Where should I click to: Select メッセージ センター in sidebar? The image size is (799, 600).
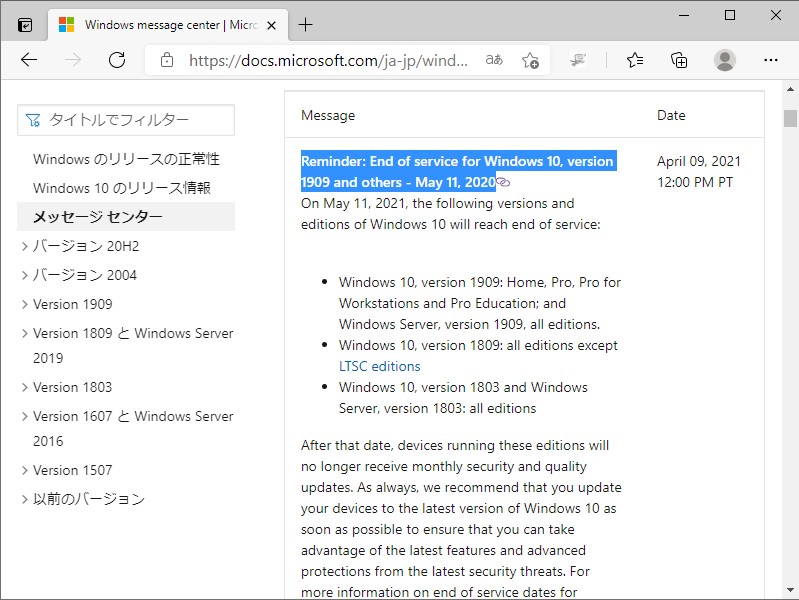point(126,217)
